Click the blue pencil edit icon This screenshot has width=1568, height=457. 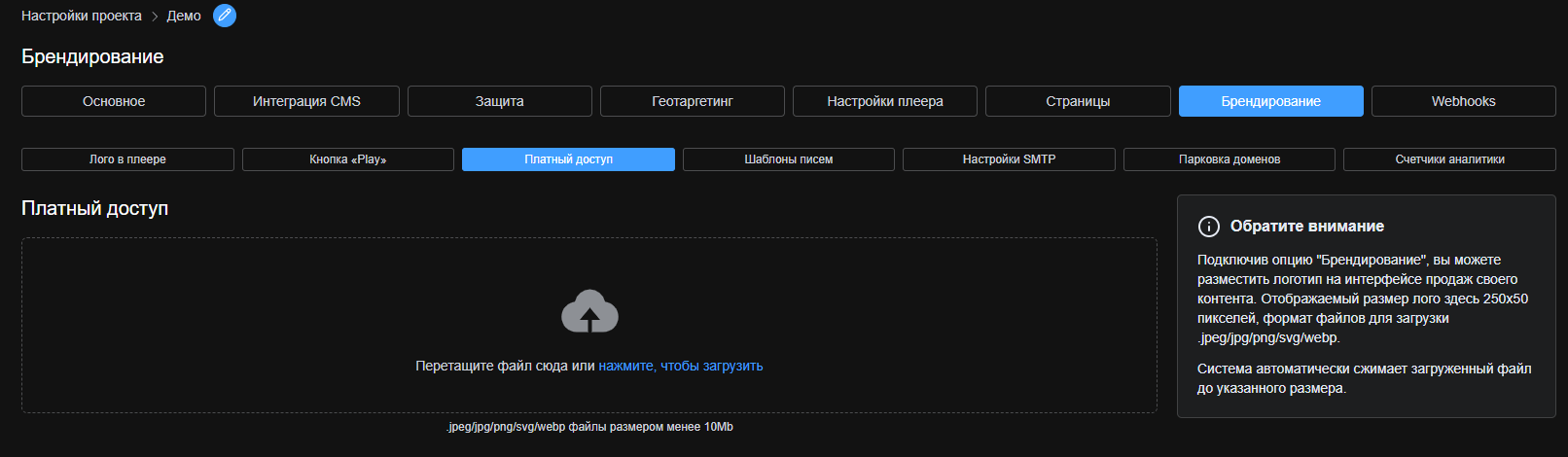click(x=225, y=16)
